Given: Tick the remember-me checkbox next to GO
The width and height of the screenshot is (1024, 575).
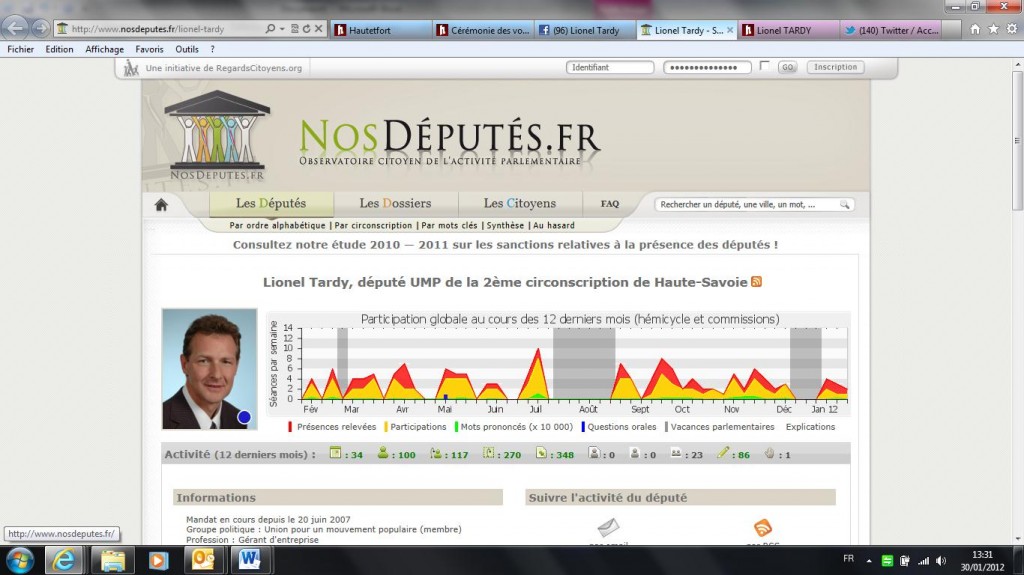Looking at the screenshot, I should (764, 66).
